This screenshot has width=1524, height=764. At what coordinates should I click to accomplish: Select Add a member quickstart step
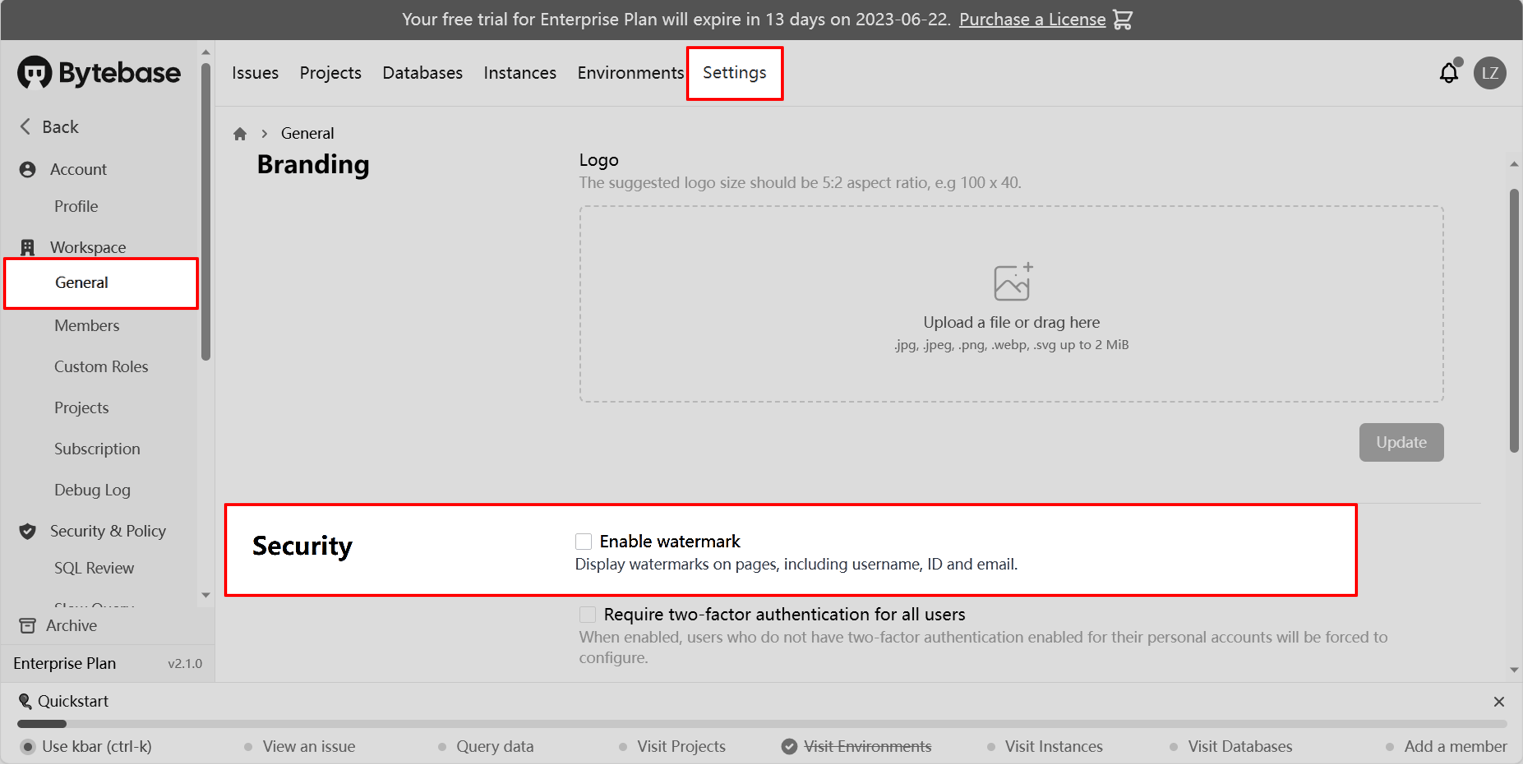pos(1447,746)
